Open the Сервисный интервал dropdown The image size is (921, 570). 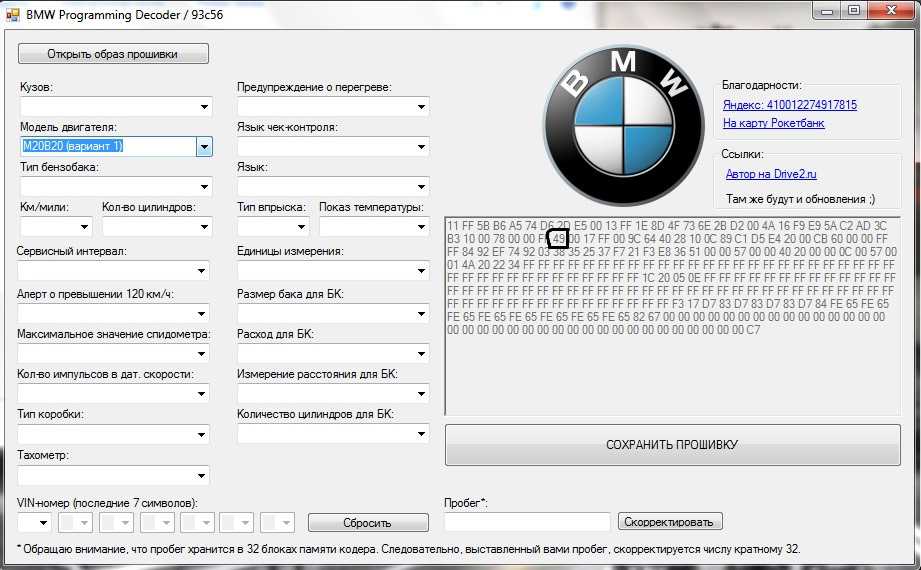[x=113, y=271]
